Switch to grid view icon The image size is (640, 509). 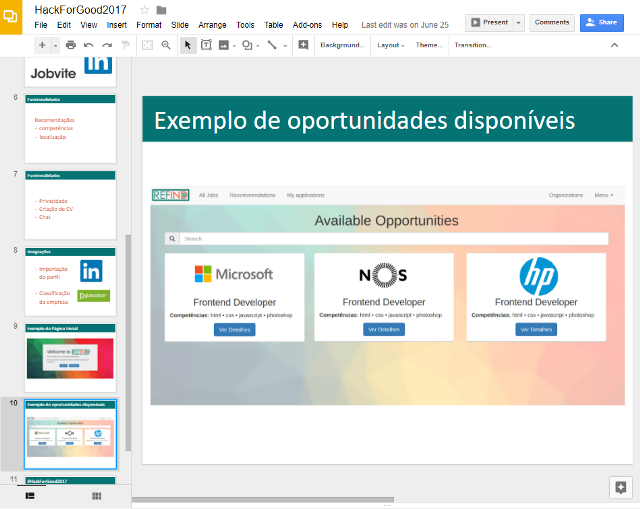(96, 496)
